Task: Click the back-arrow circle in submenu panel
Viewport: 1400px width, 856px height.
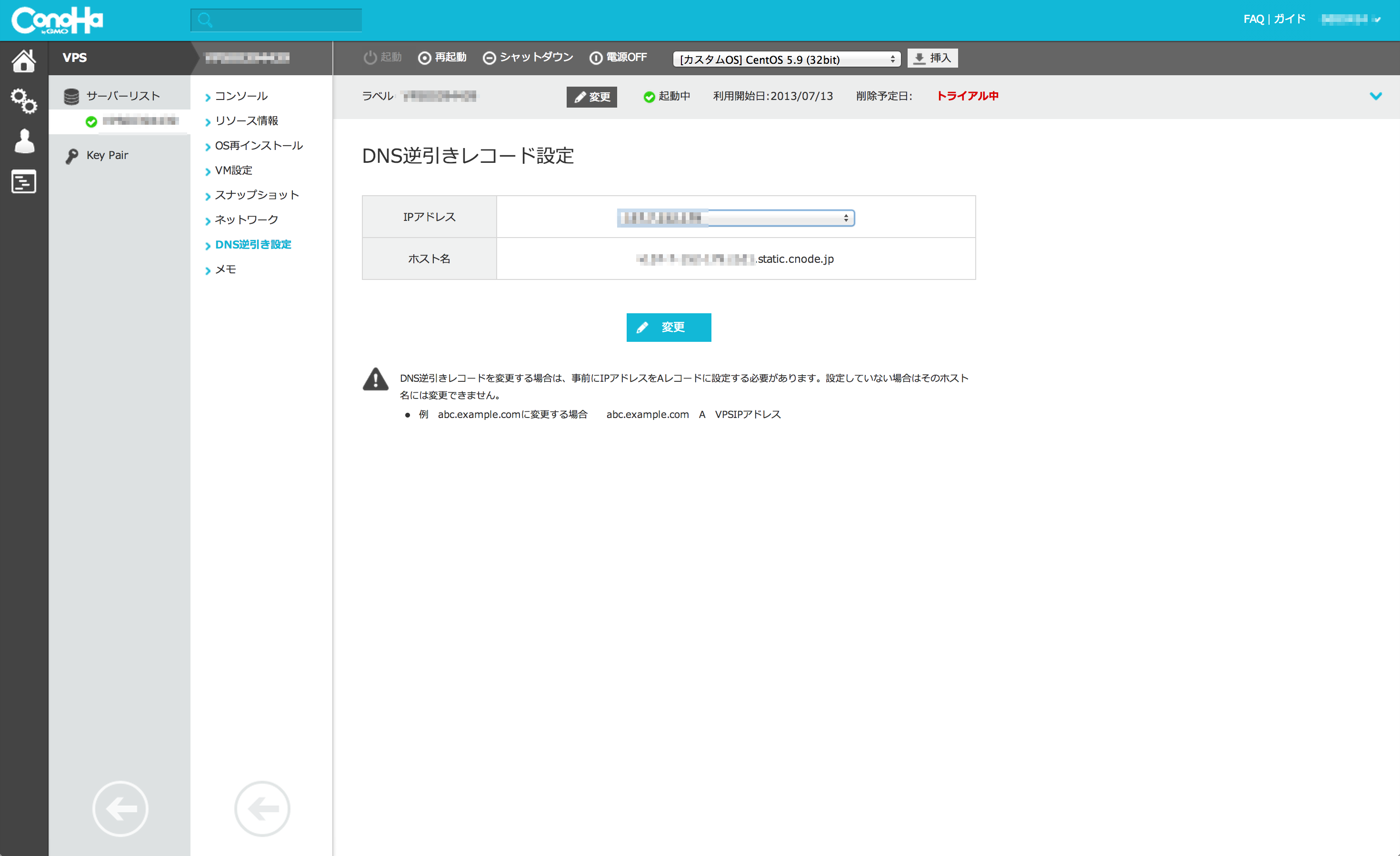Action: 262,808
